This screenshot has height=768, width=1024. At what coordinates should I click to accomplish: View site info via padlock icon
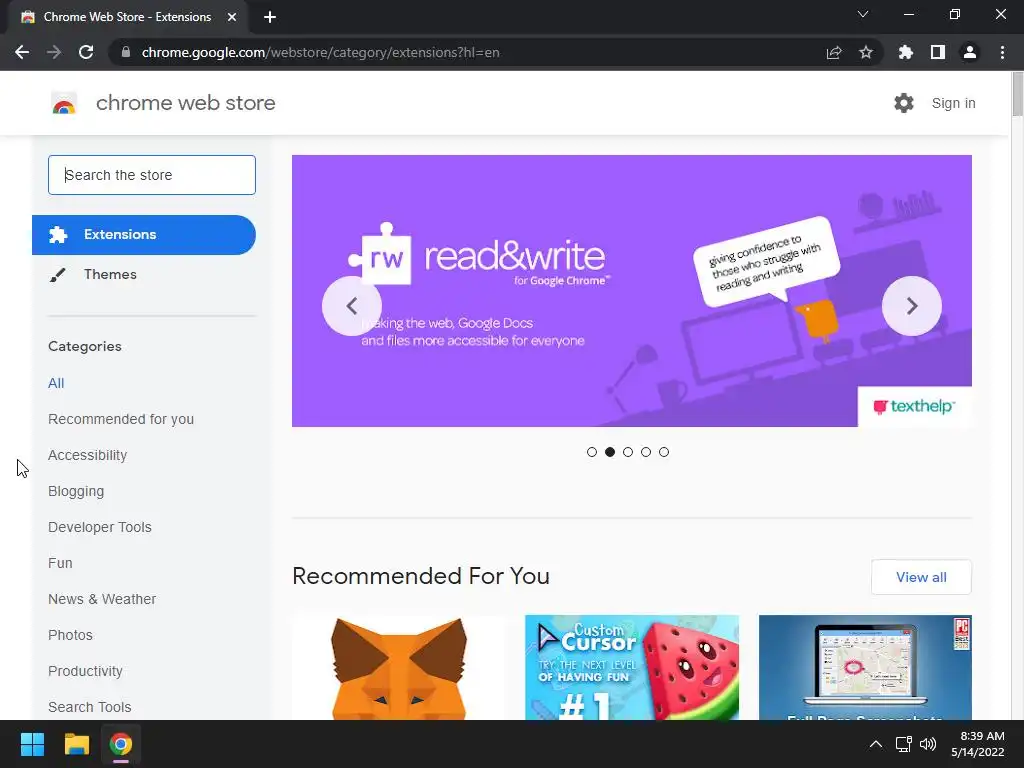(126, 52)
